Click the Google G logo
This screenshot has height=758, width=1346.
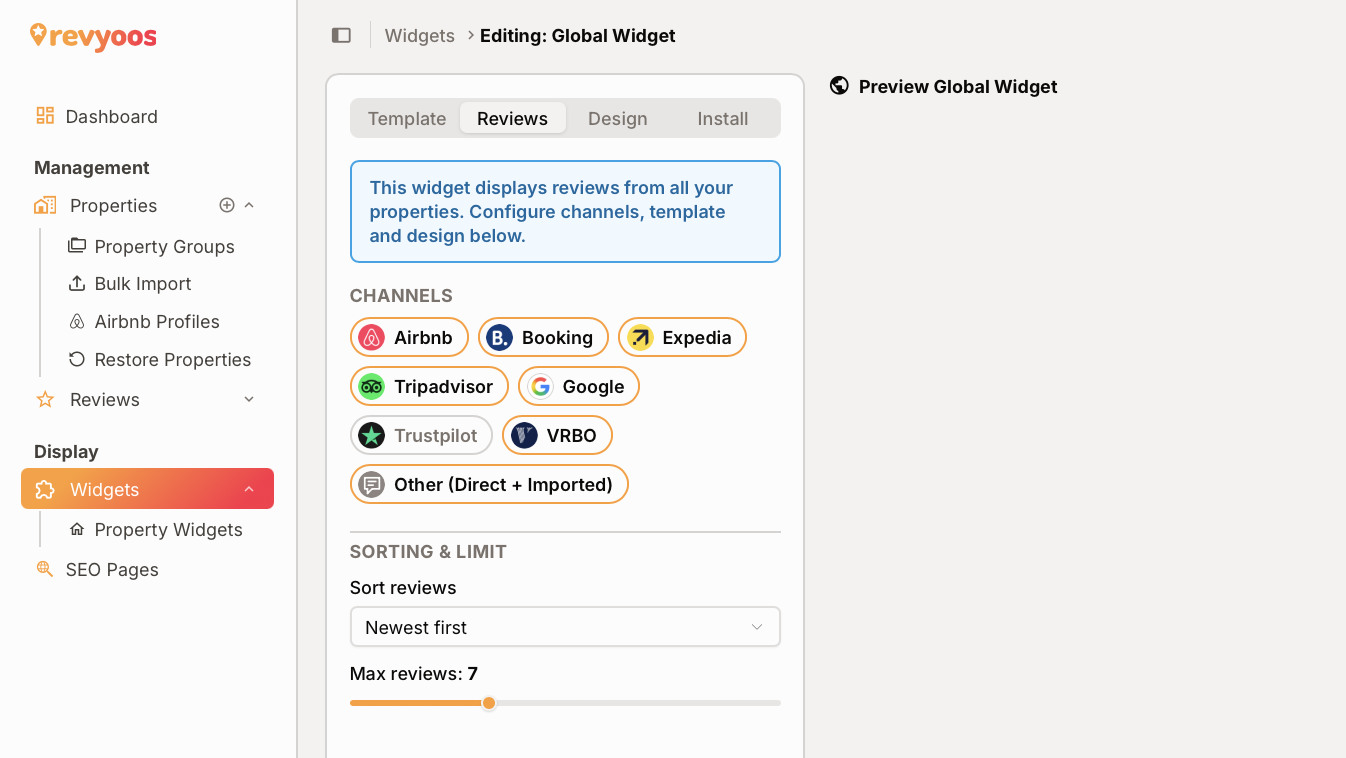540,386
